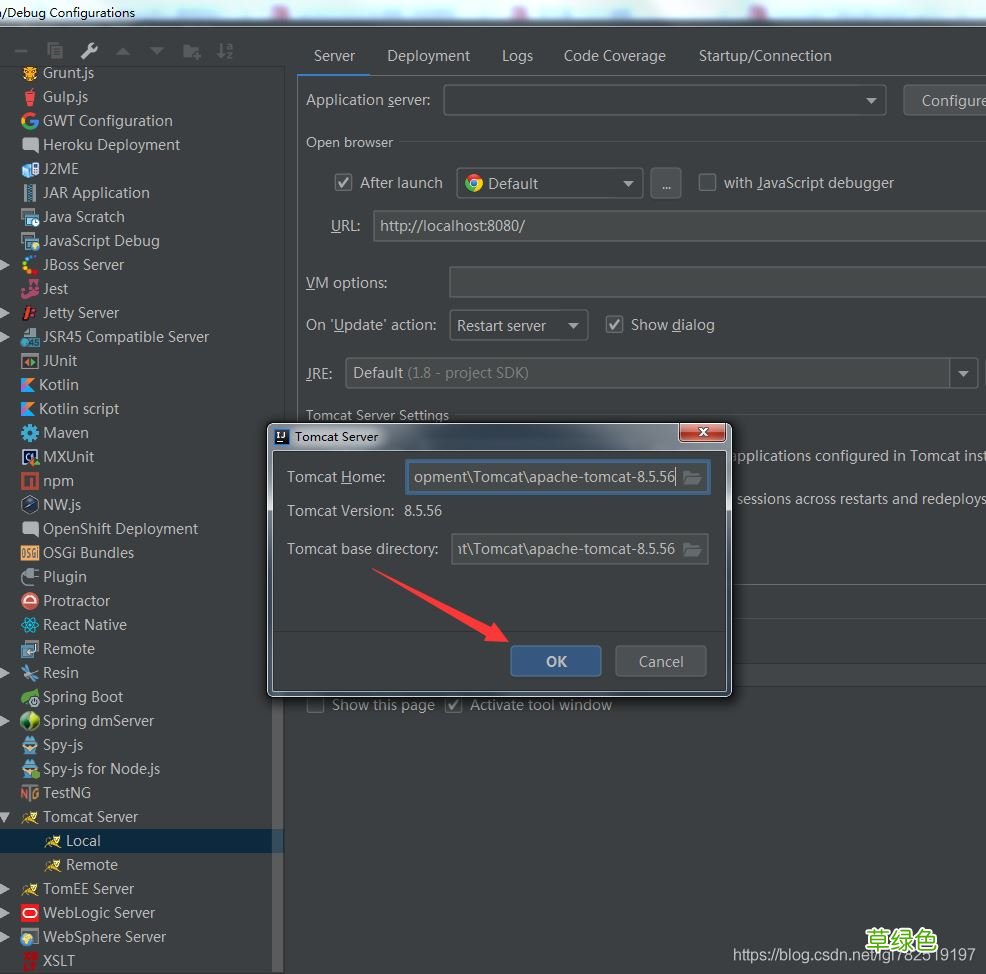Switch to the Deployment tab

coord(428,56)
